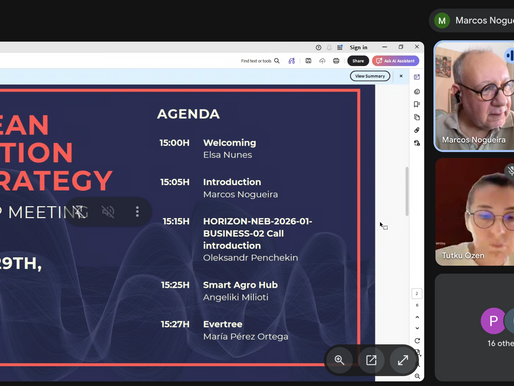514x386 pixels.
Task: Open the three-dot more options menu
Action: coord(137,212)
